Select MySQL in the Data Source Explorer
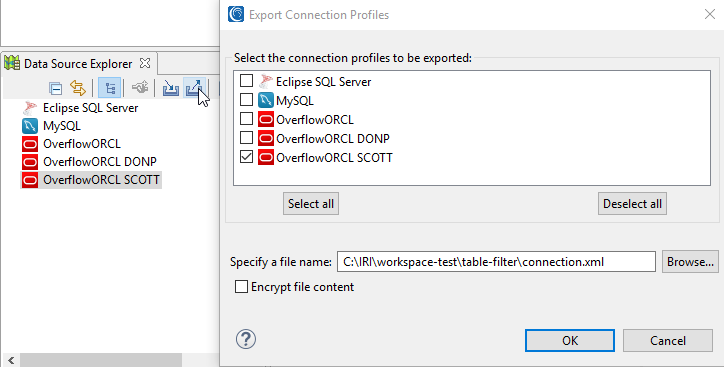This screenshot has height=367, width=724. click(x=62, y=126)
